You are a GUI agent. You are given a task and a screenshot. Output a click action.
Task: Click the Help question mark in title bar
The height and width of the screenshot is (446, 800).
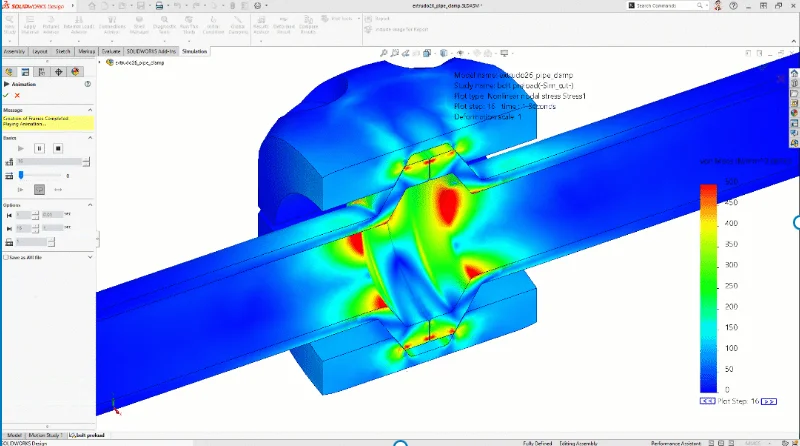point(733,6)
